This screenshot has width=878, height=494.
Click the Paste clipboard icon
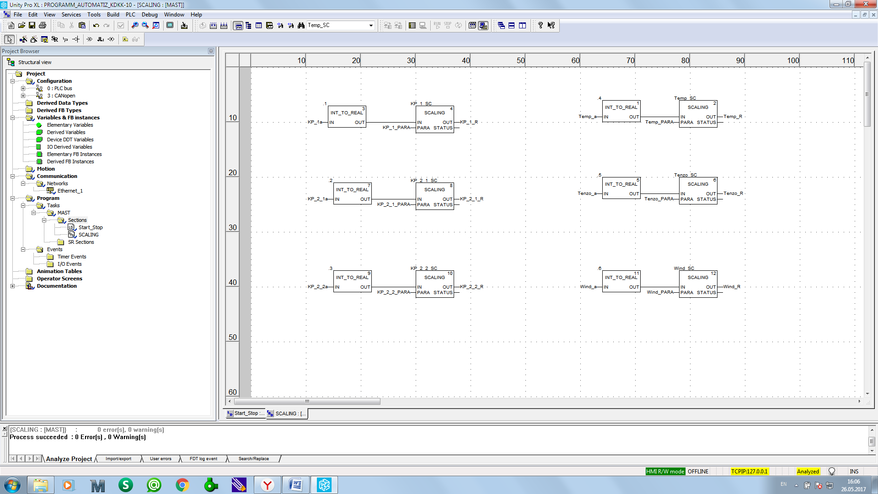[82, 26]
